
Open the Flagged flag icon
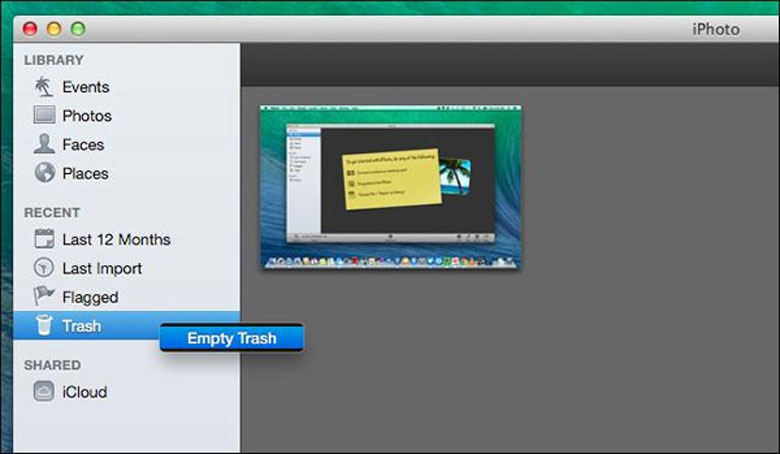pos(44,297)
